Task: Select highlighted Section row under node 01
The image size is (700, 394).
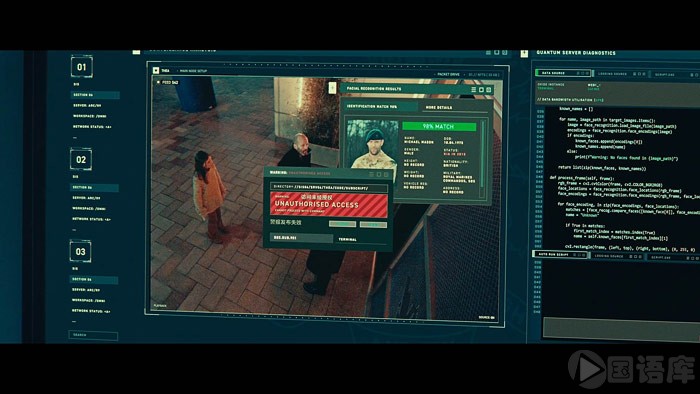Action: point(95,95)
